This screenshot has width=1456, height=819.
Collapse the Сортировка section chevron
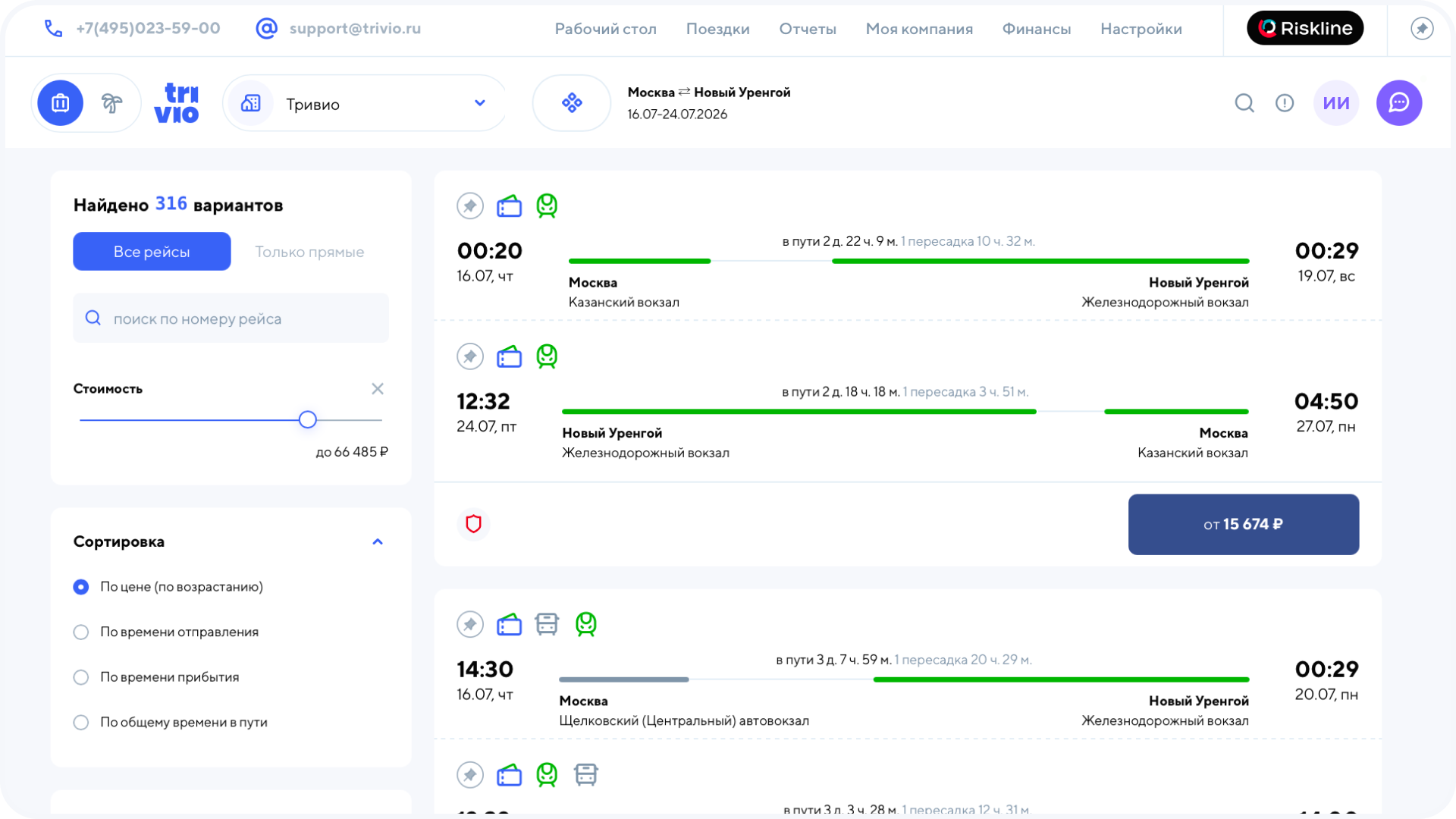tap(378, 542)
